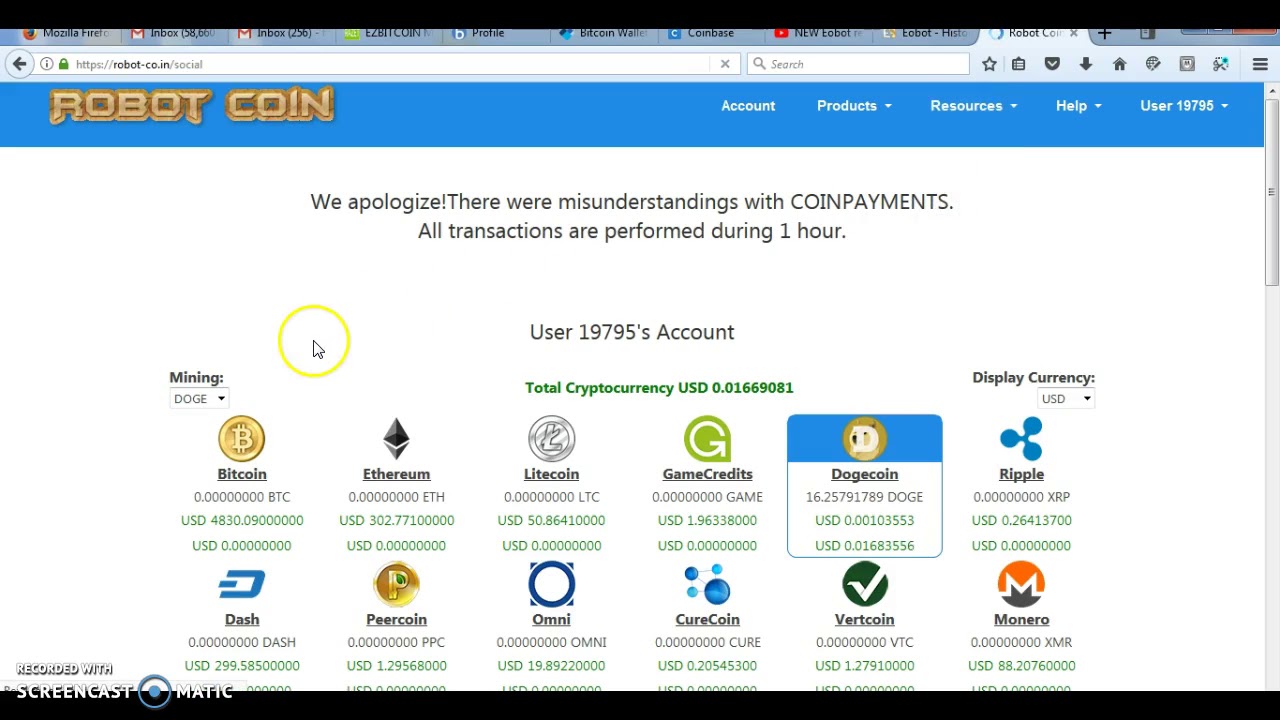Expand the Resources menu
This screenshot has height=720, width=1280.
(973, 106)
